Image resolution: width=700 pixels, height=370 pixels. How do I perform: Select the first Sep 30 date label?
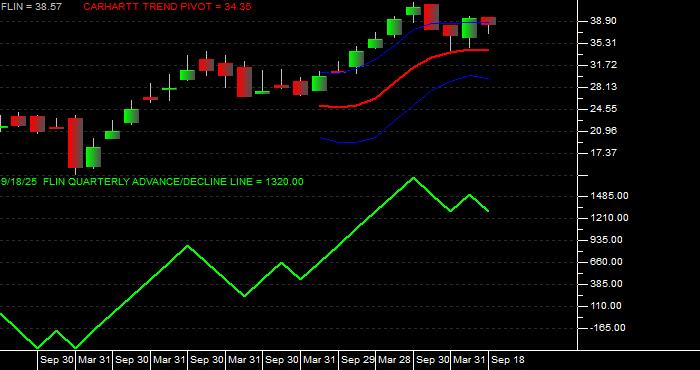[57, 360]
